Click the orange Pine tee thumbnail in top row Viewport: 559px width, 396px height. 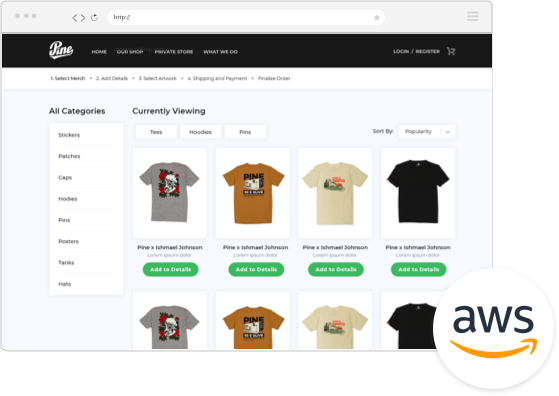(253, 193)
